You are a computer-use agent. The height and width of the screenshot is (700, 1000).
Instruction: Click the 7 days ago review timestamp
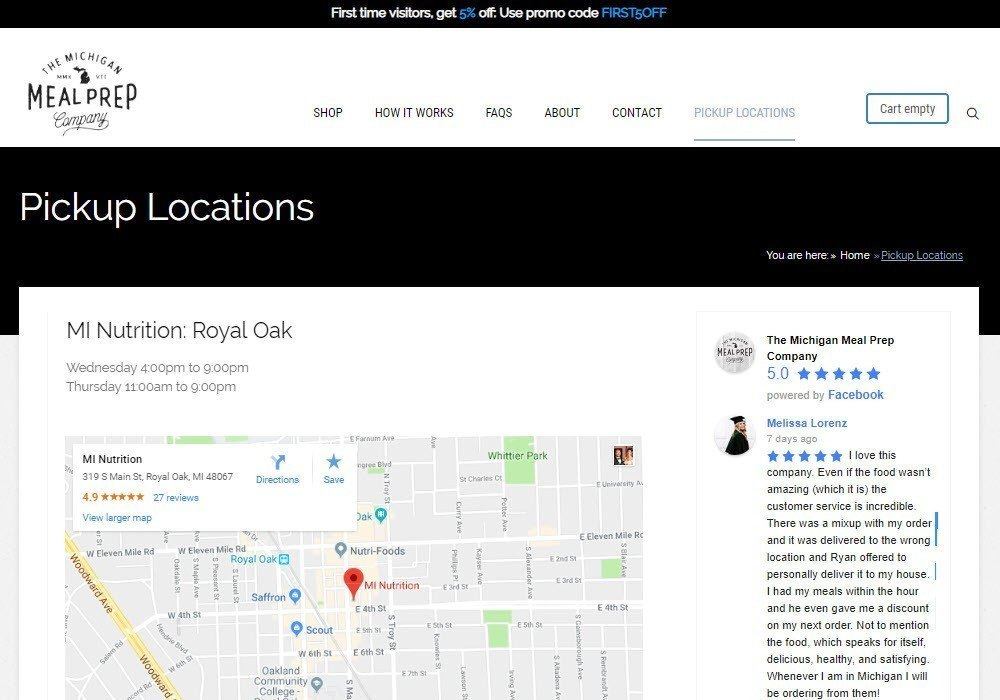[791, 439]
